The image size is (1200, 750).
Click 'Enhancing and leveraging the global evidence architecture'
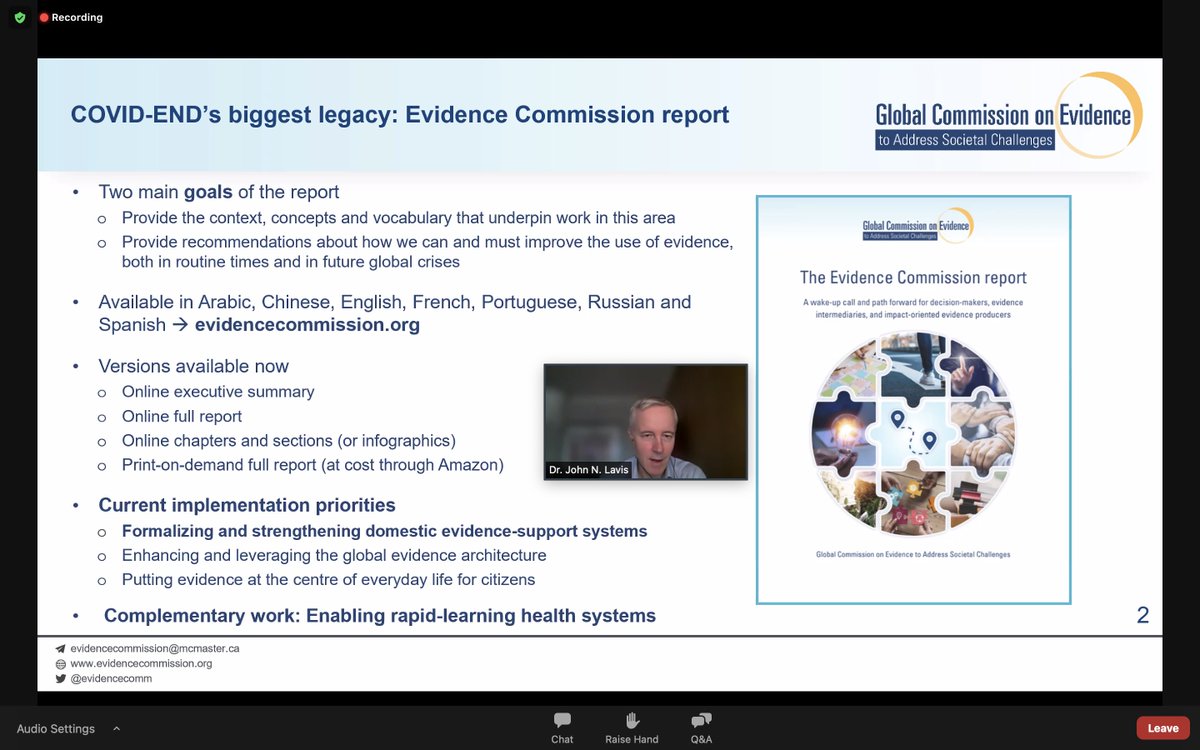(x=334, y=555)
